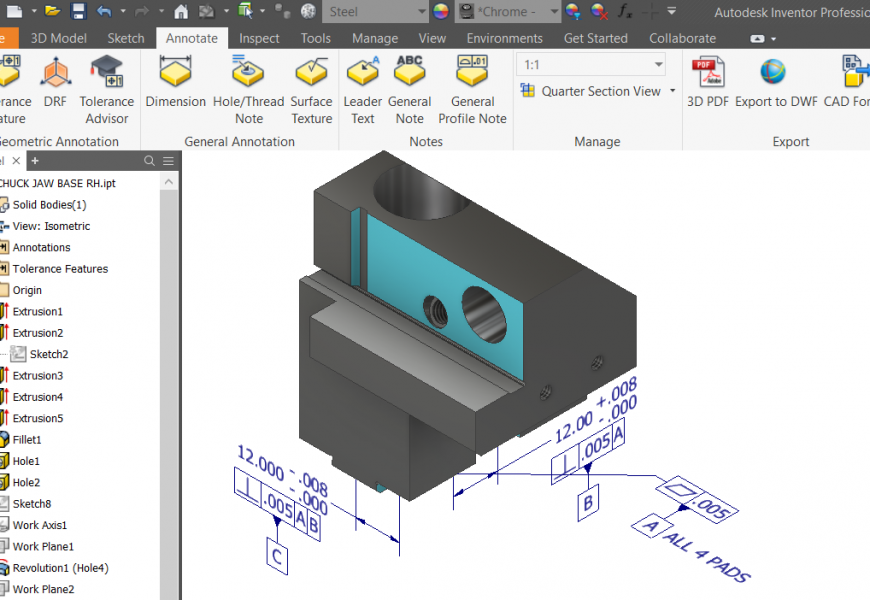
Task: Select Work Axis1 in the model tree
Action: 39,525
